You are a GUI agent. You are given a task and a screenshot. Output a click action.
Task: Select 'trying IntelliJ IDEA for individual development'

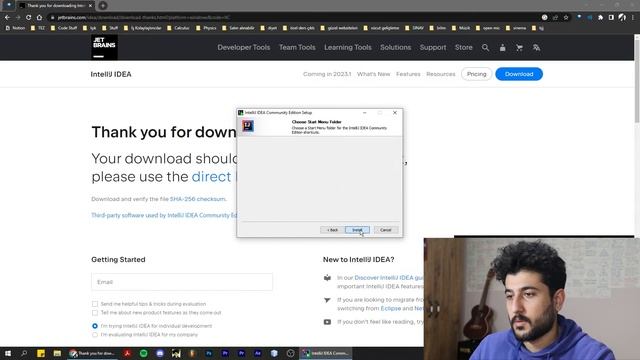click(x=95, y=326)
